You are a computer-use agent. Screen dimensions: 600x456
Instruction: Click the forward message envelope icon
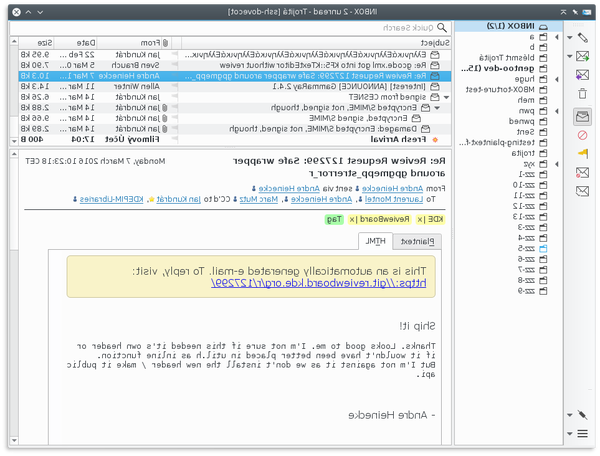pos(582,75)
